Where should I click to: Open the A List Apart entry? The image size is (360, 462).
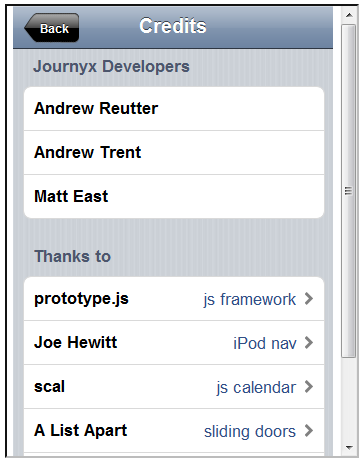point(174,431)
